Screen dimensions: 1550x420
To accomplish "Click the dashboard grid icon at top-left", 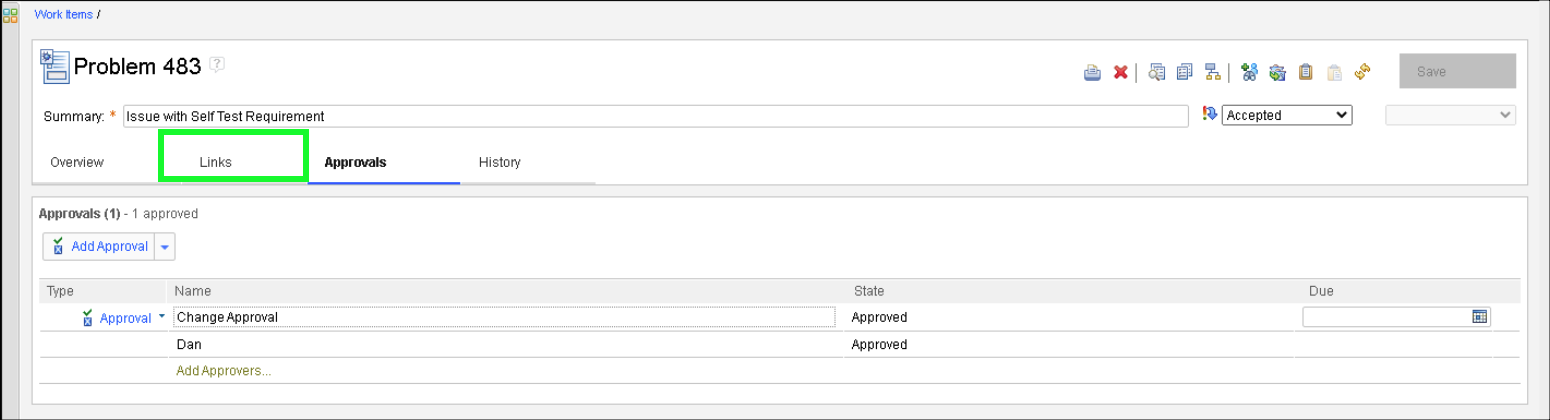I will pos(10,15).
